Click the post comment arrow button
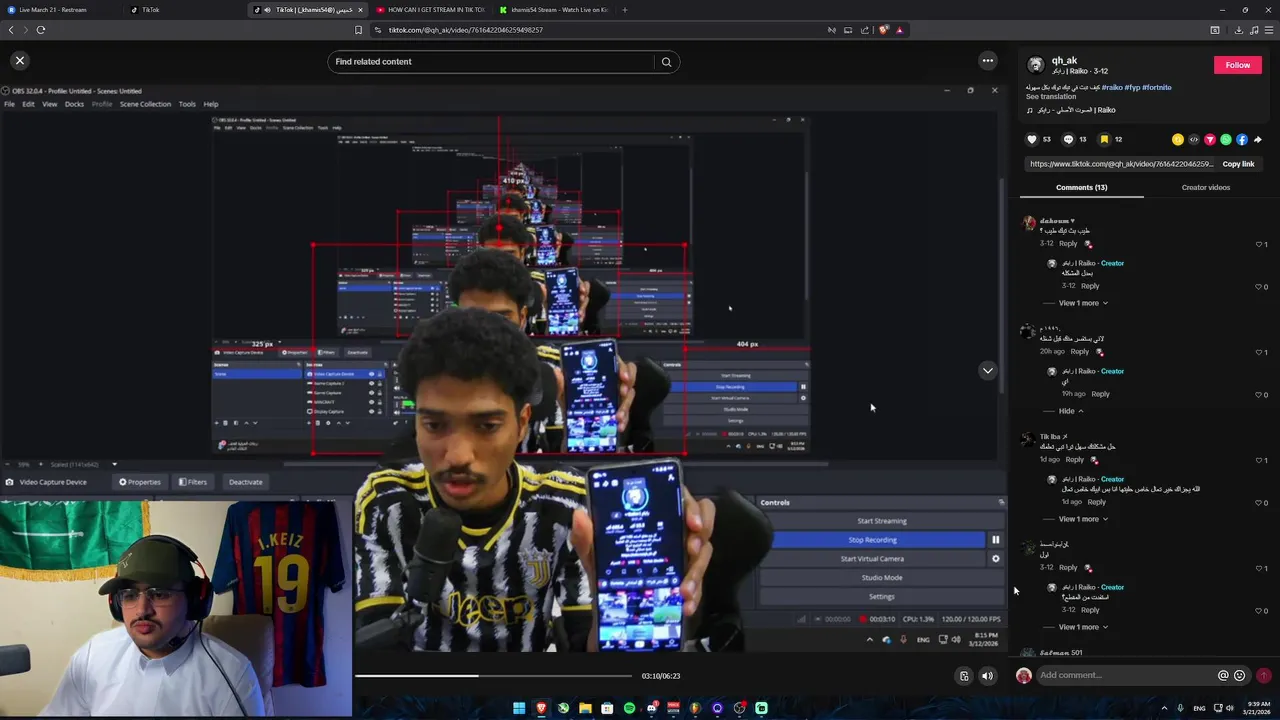The image size is (1280, 720). (x=1263, y=675)
